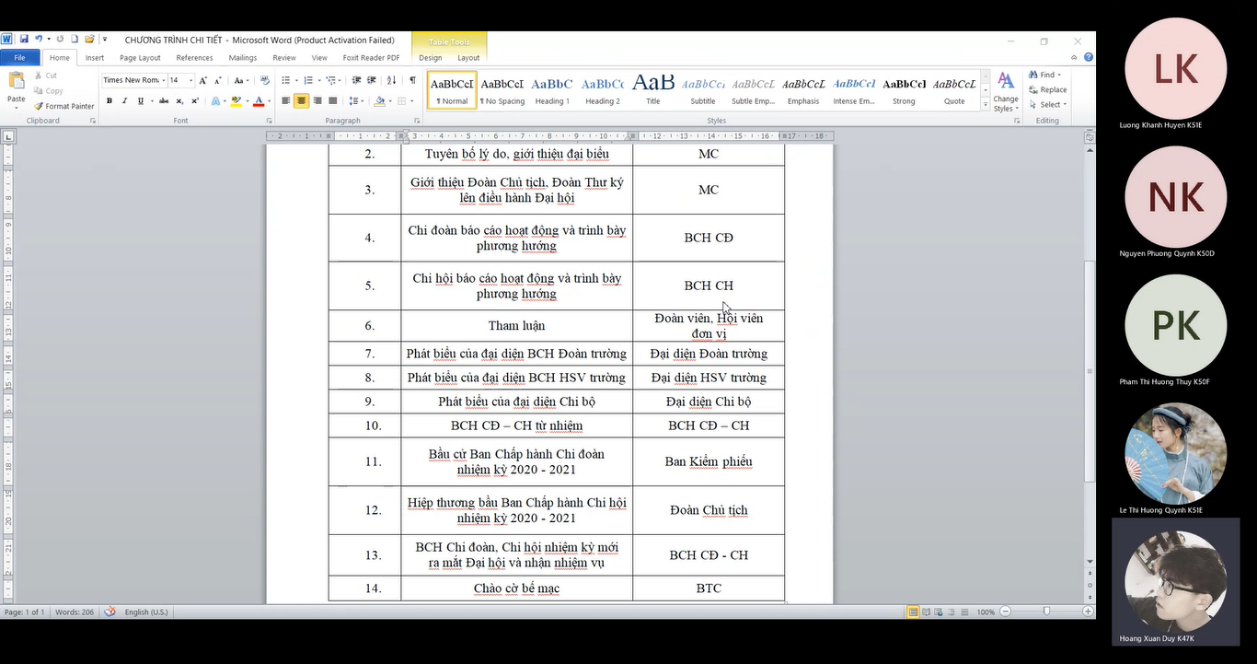
Task: Click the zoom slider handle
Action: click(1047, 611)
